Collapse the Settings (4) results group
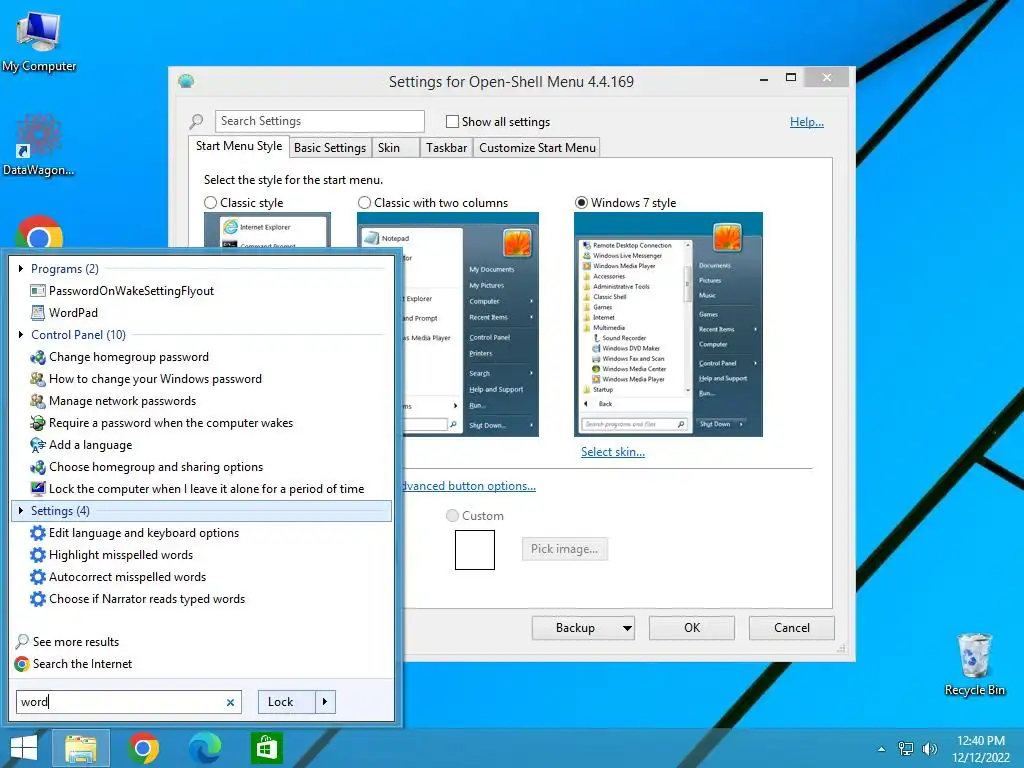This screenshot has height=768, width=1024. [21, 511]
